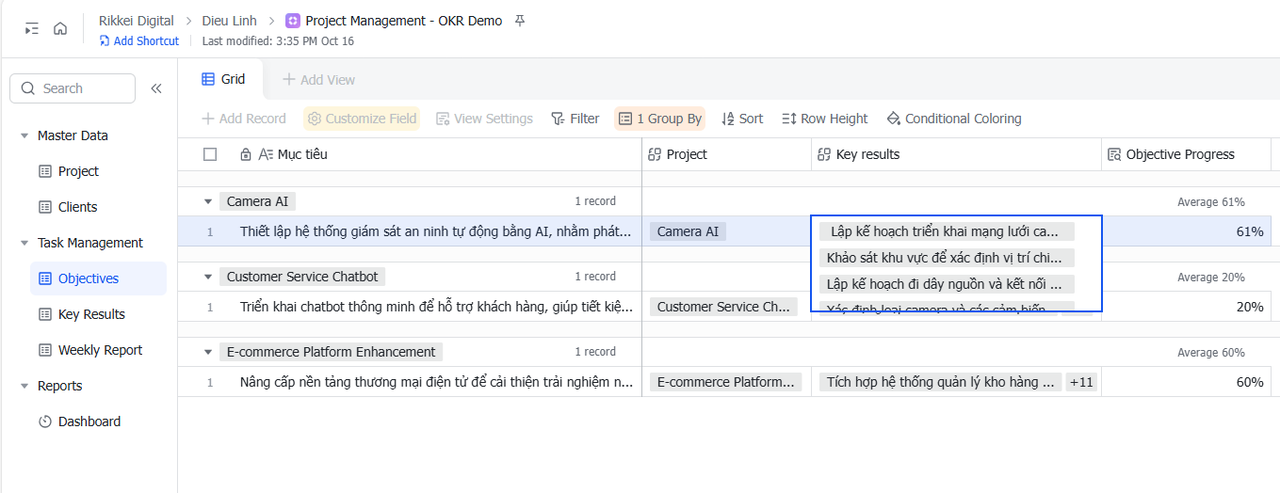
Task: Open Key Results table in sidebar
Action: click(x=91, y=315)
